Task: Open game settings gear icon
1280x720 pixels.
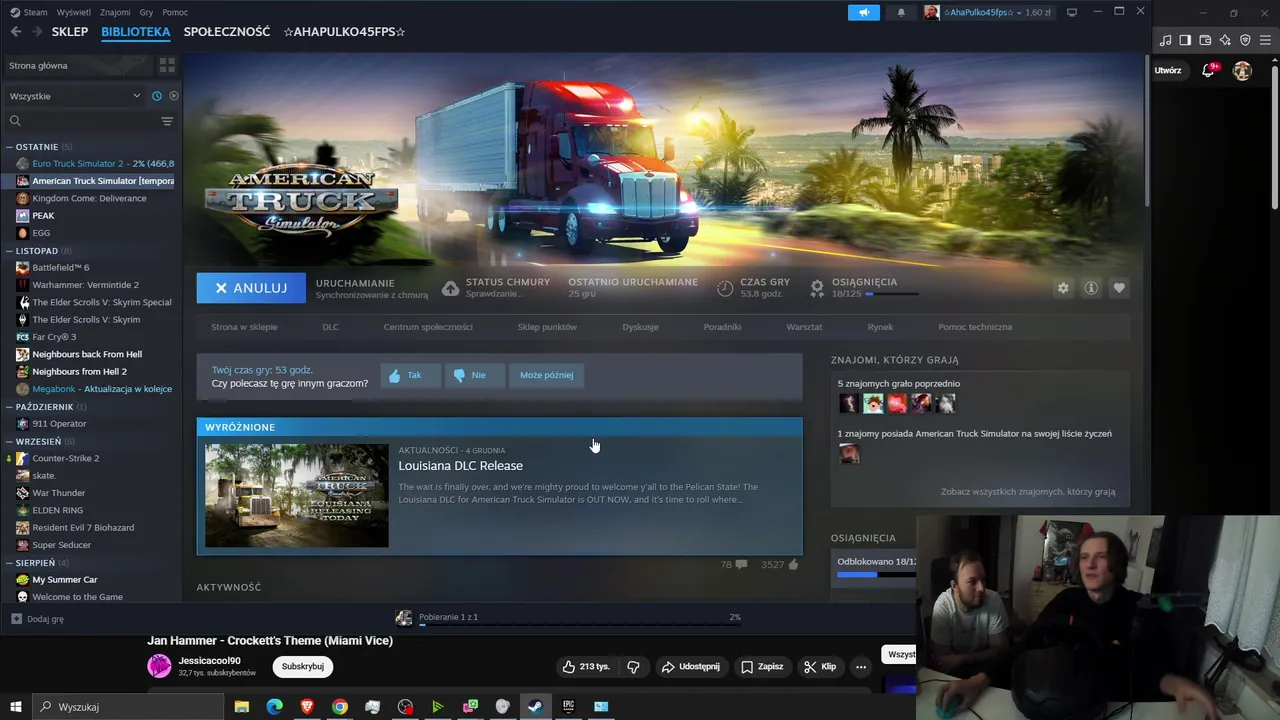Action: click(1063, 288)
